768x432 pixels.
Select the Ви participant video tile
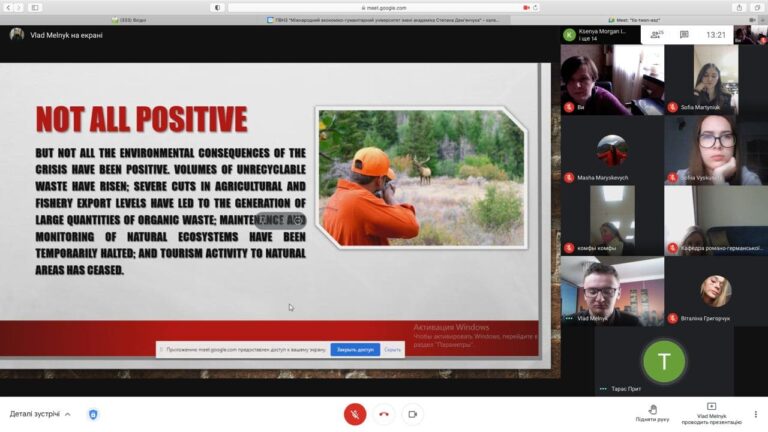pos(612,80)
